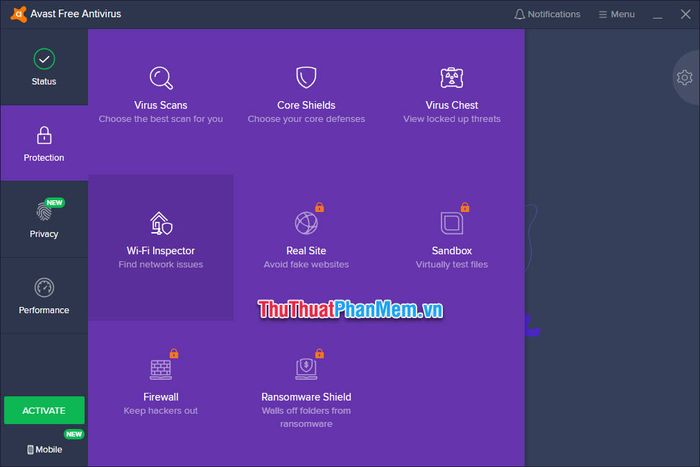Click 'Find network issues' text

161,264
